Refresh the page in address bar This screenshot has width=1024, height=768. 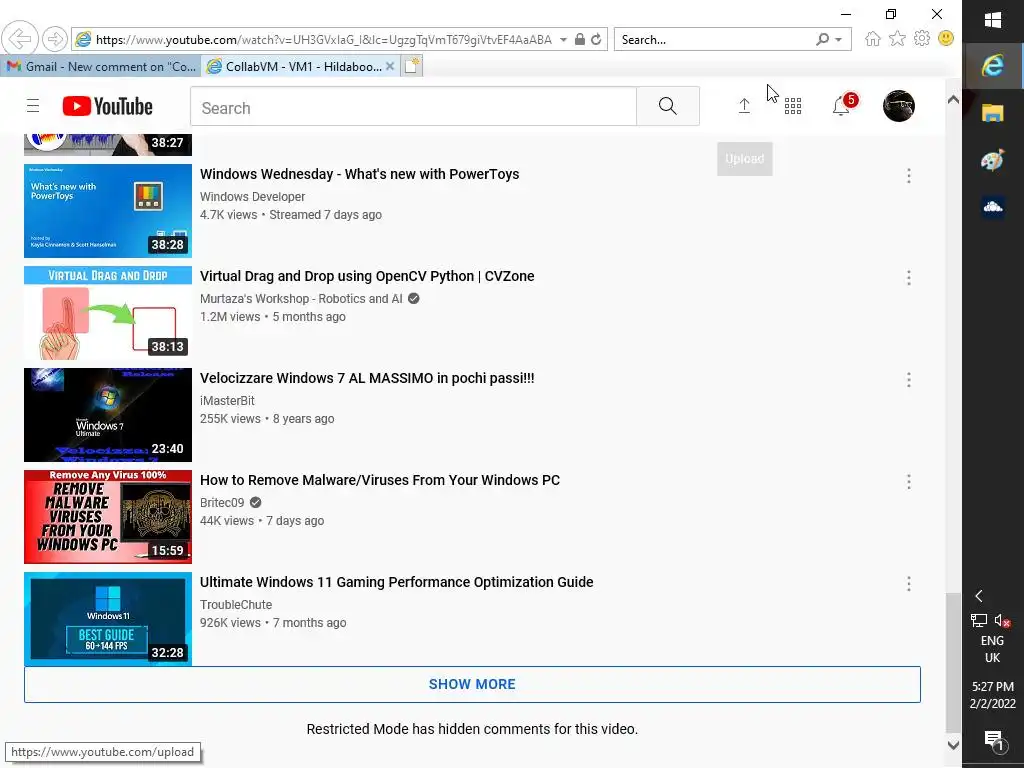596,39
